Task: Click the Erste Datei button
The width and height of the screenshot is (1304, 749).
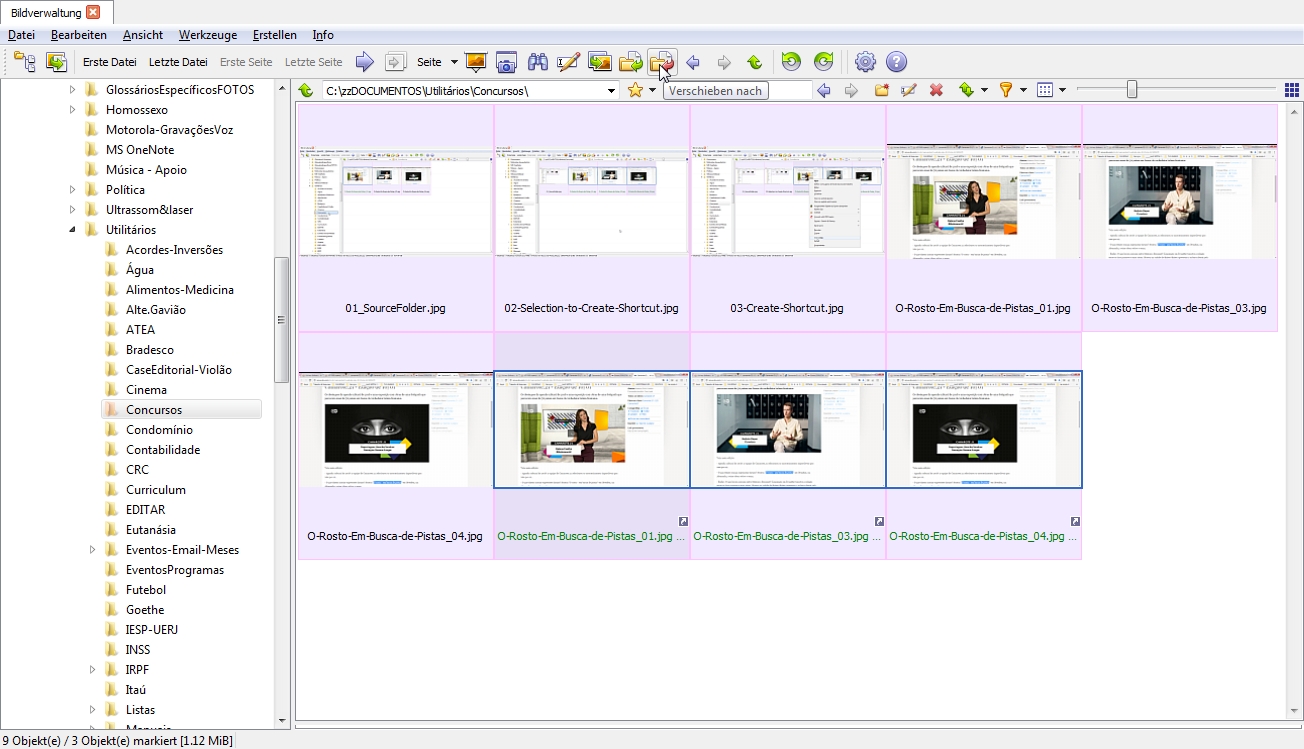Action: click(110, 62)
